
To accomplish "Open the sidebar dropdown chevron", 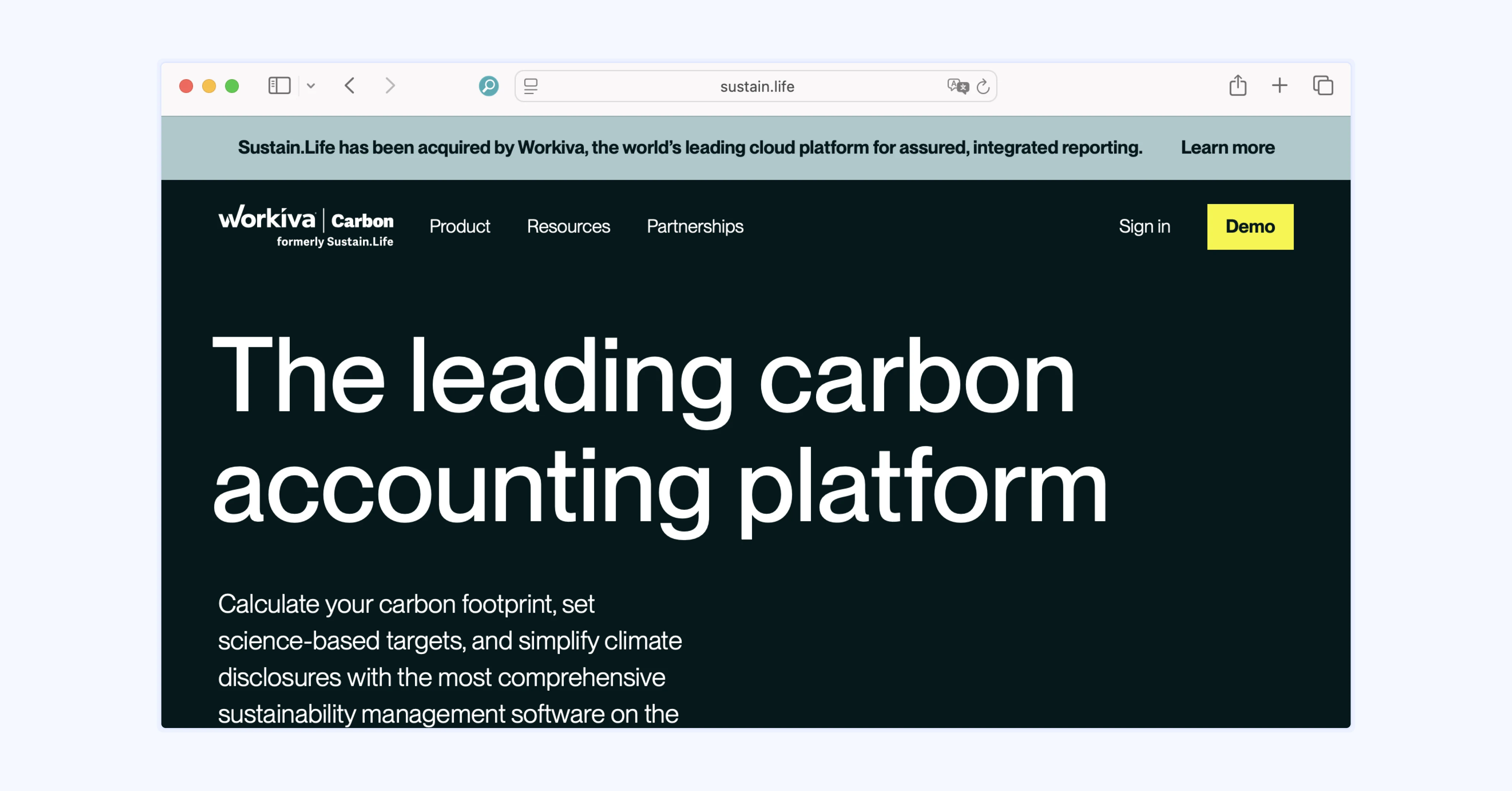I will point(311,86).
